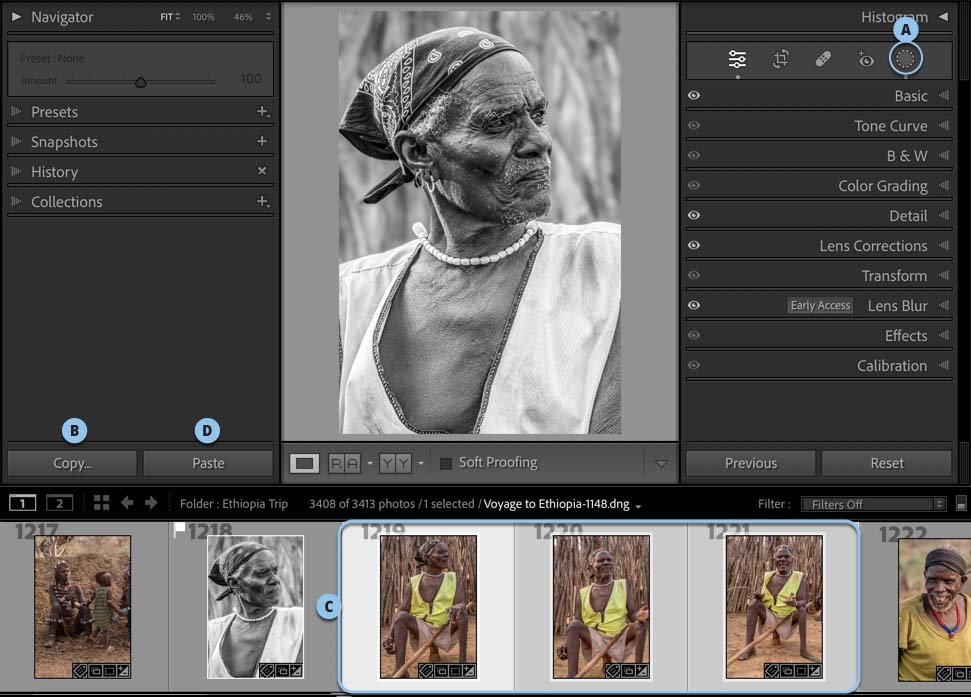Click the Previous button
Viewport: 971px width, 697px height.
[751, 463]
